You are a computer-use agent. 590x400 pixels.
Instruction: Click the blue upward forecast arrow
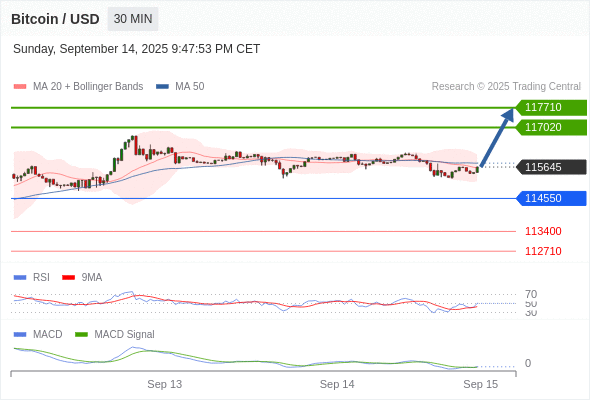tap(497, 137)
